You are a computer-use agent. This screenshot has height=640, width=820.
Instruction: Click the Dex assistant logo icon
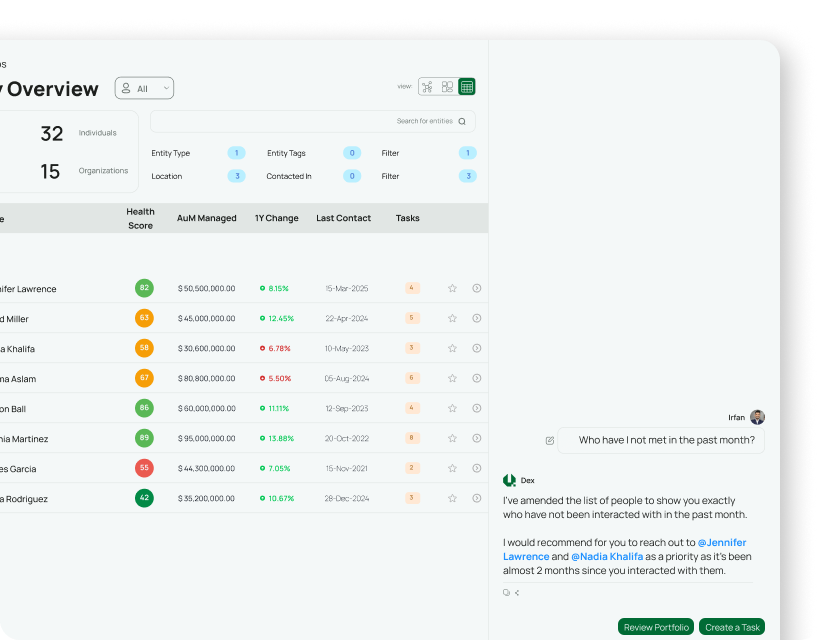tap(509, 480)
